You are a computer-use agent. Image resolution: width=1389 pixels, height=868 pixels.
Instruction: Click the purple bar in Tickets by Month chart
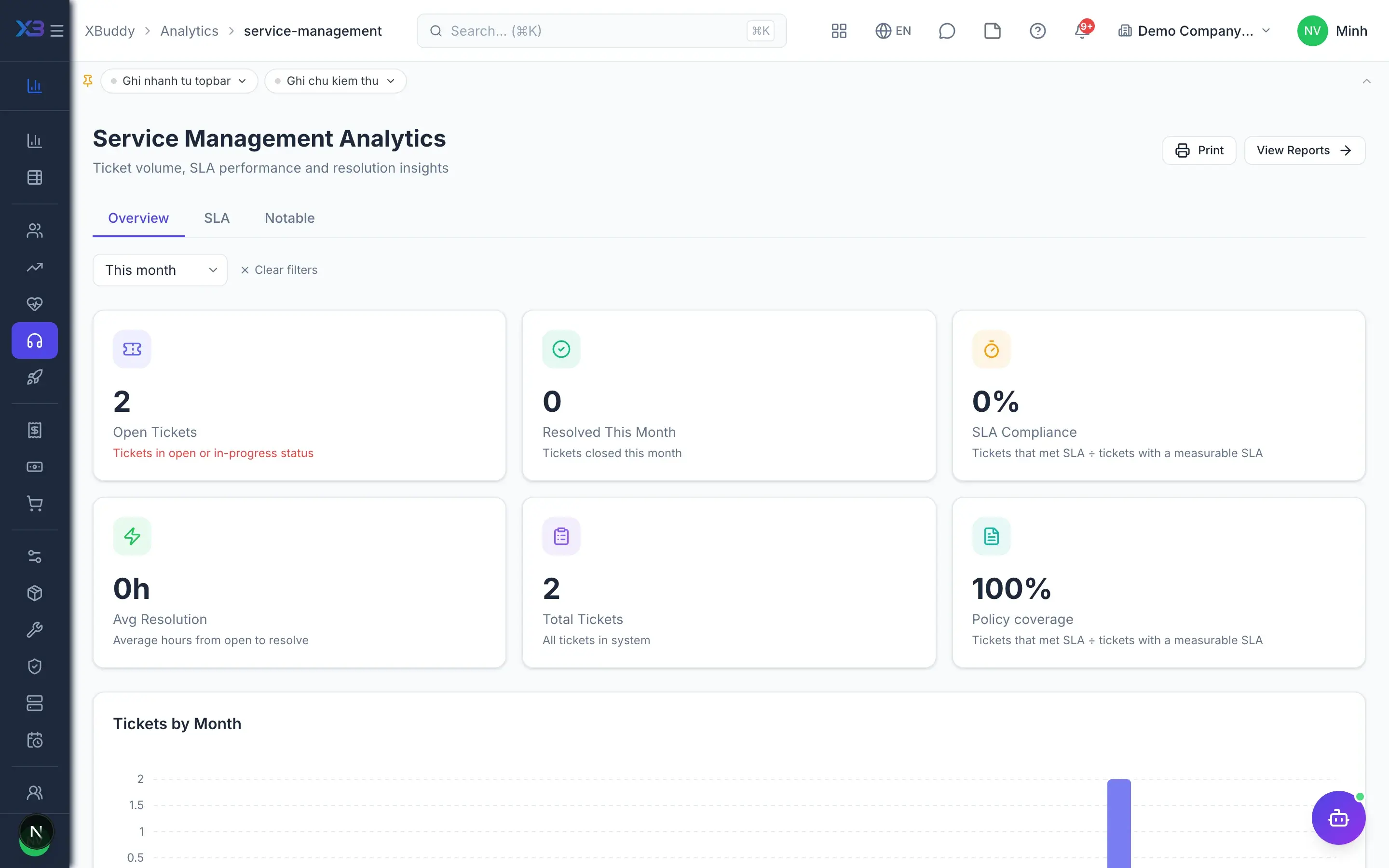pos(1118,823)
